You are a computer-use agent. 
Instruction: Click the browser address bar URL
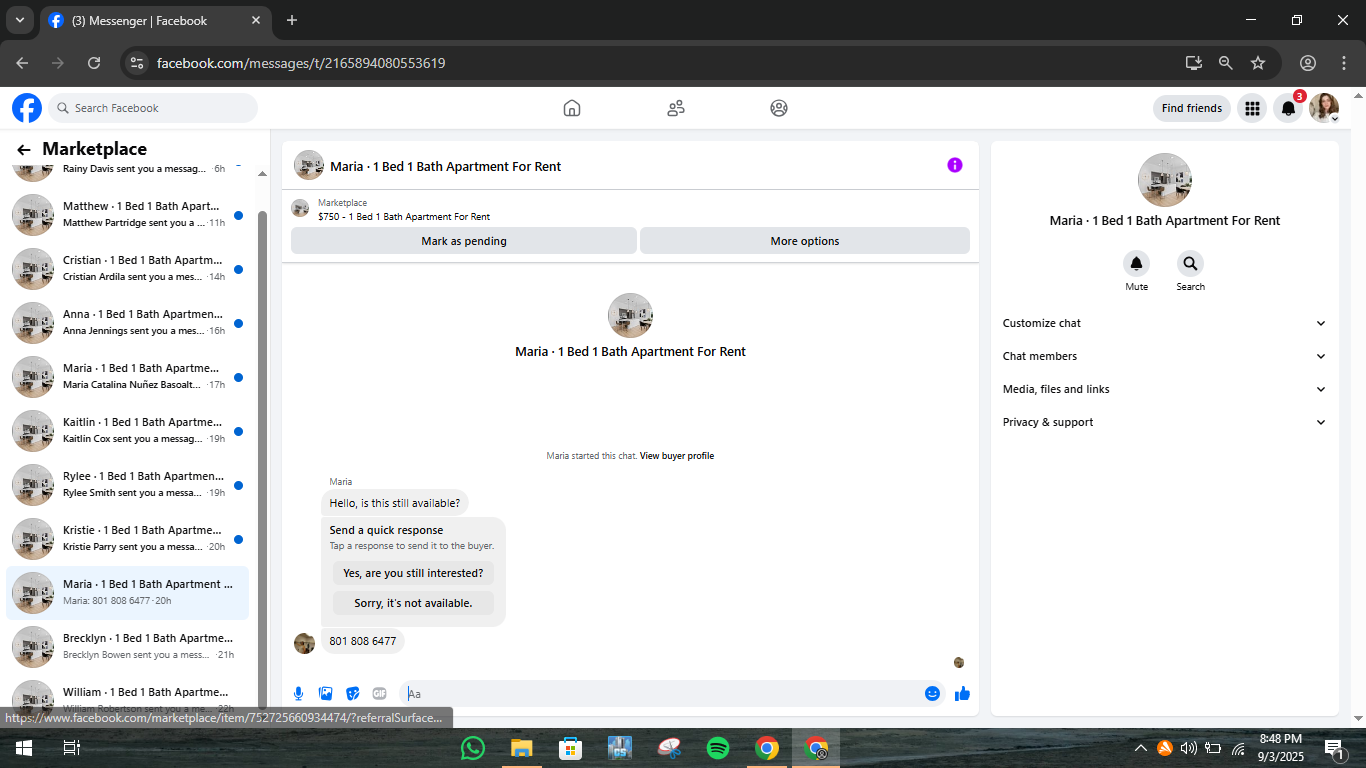pos(301,63)
